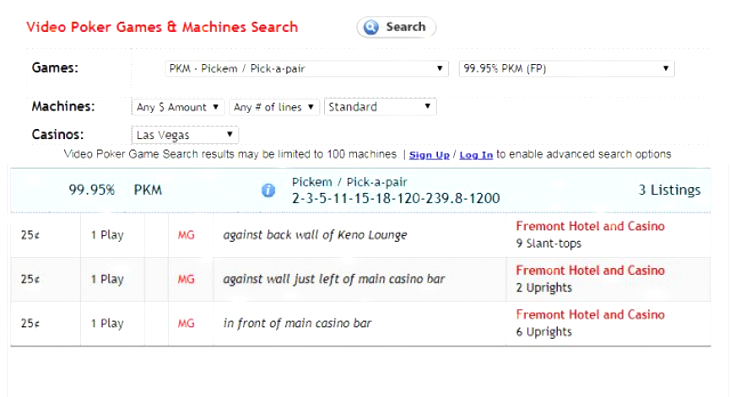Click the Pickem / Pick-a-pair paytable header text
The image size is (730, 397).
[349, 182]
